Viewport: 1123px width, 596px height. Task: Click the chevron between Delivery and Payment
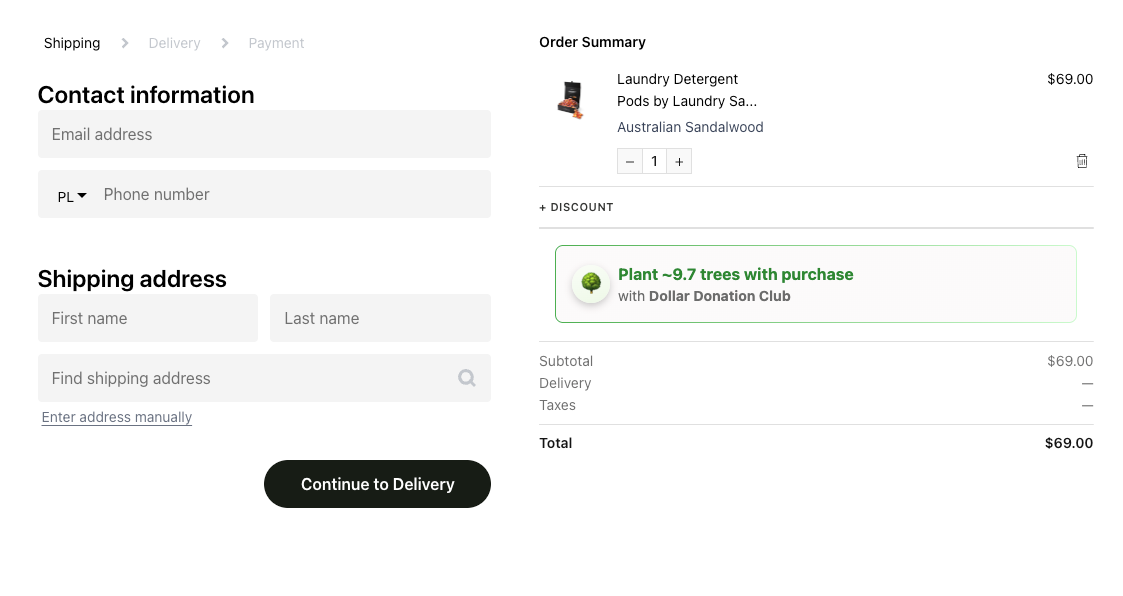coord(225,43)
